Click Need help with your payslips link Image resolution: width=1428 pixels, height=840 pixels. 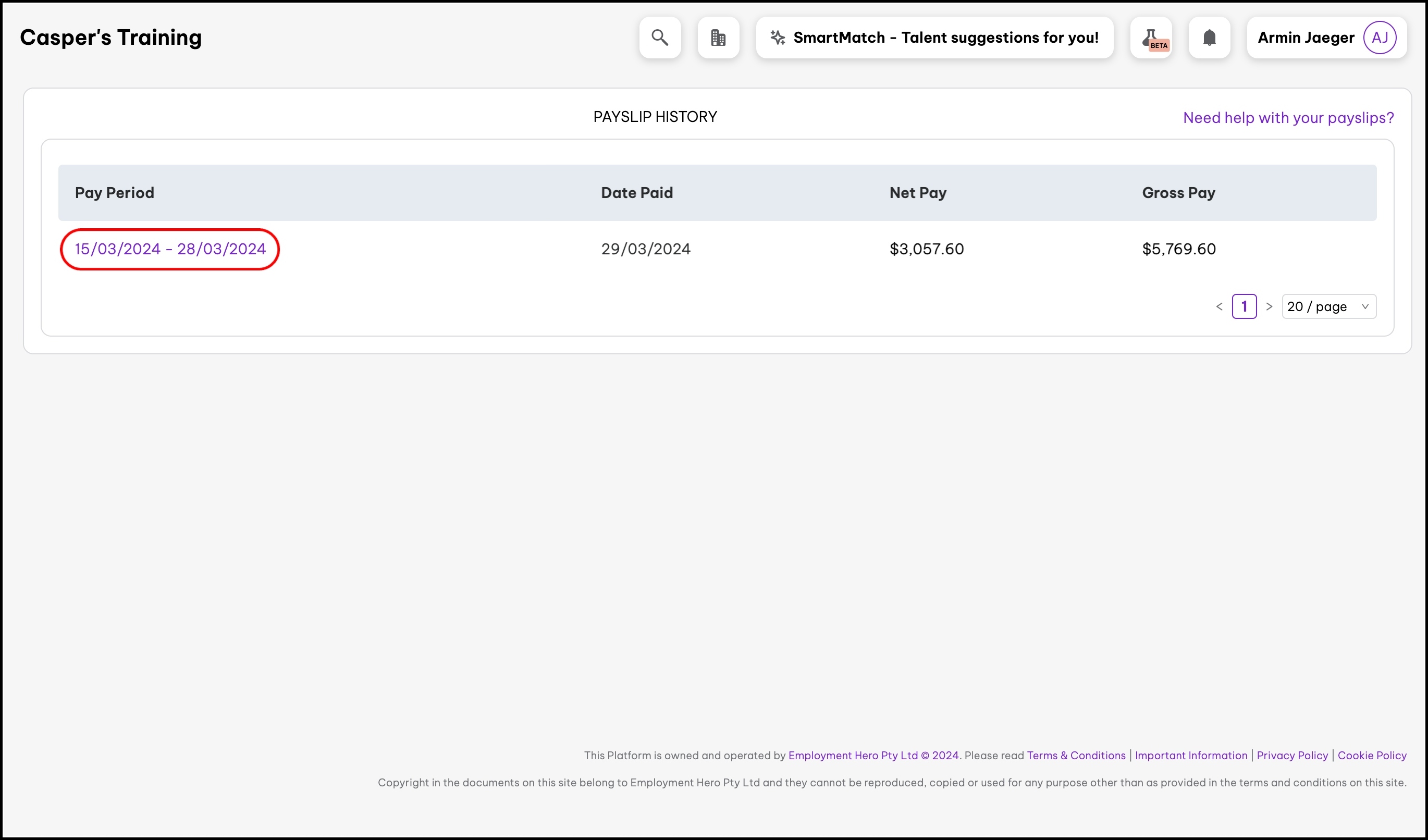tap(1288, 118)
